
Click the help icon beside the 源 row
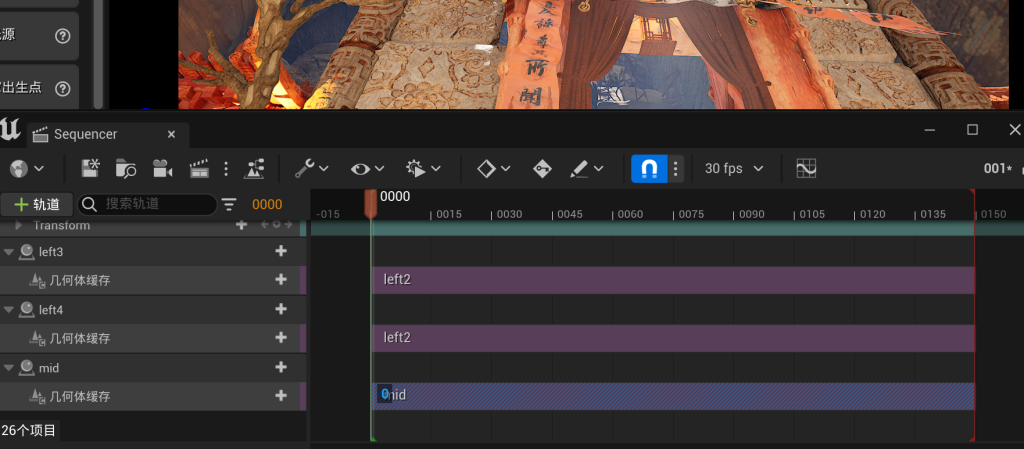[x=62, y=36]
